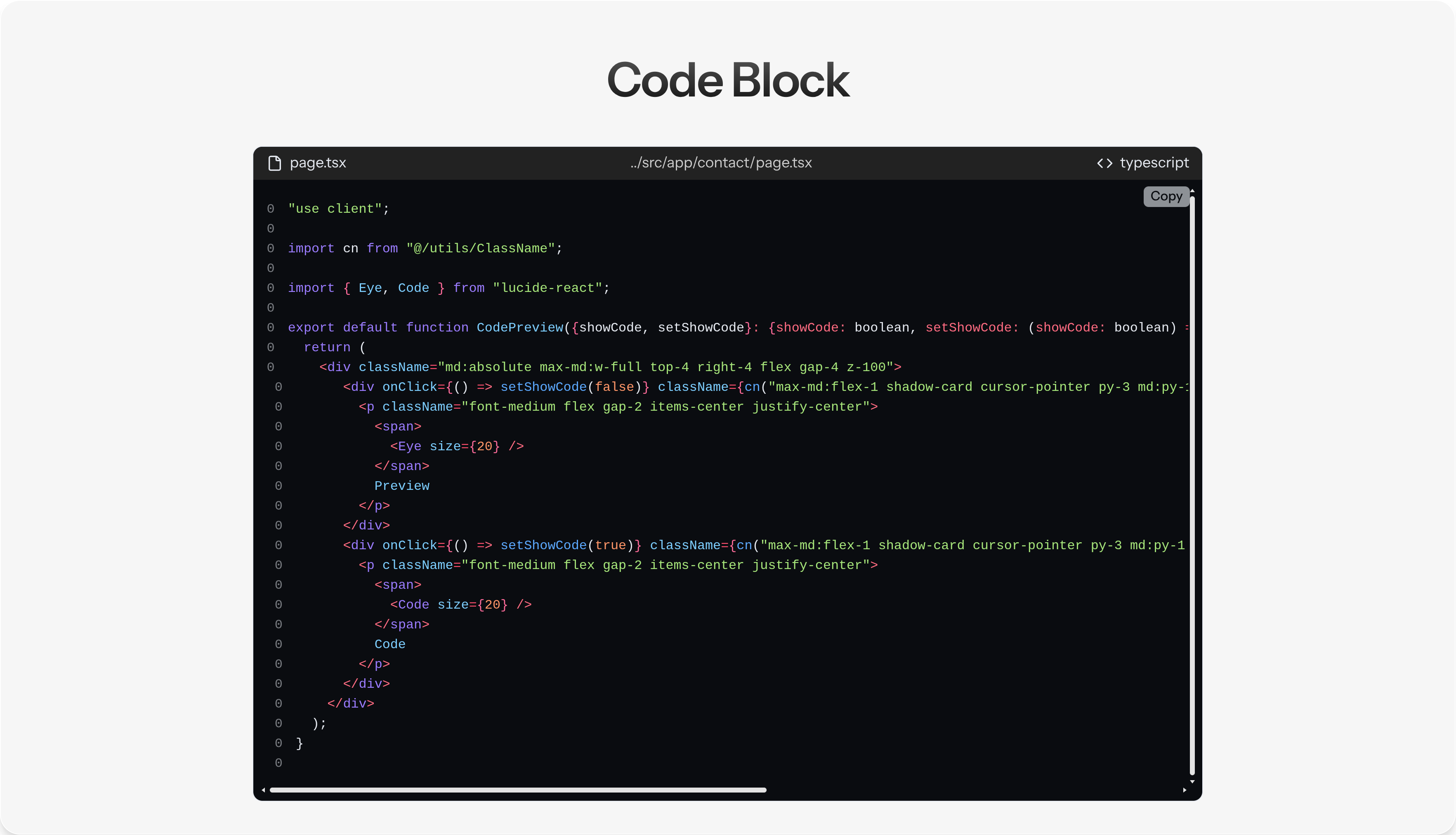
Task: Click the vertical scrollbar up arrow
Action: (x=1192, y=191)
